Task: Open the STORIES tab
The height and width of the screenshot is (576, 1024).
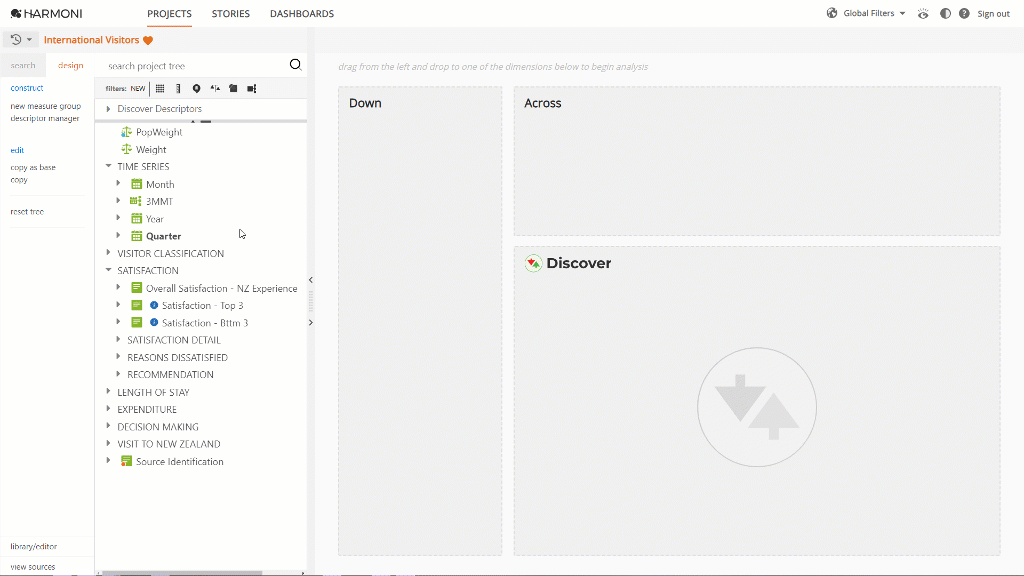Action: click(231, 14)
